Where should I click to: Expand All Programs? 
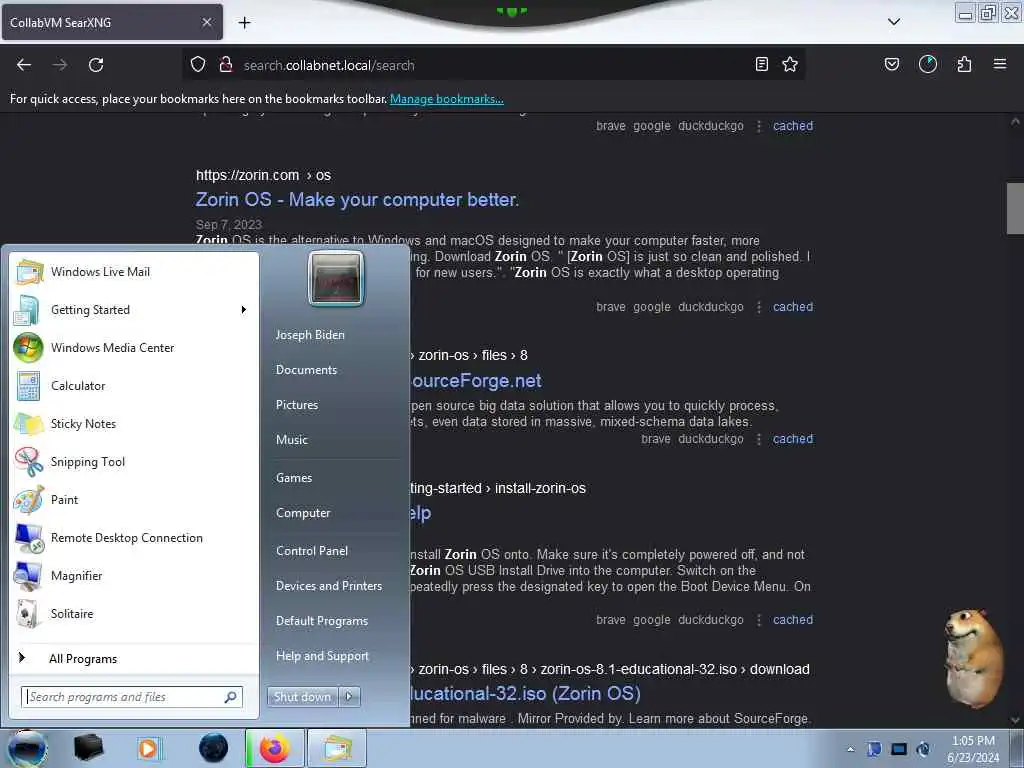[134, 658]
